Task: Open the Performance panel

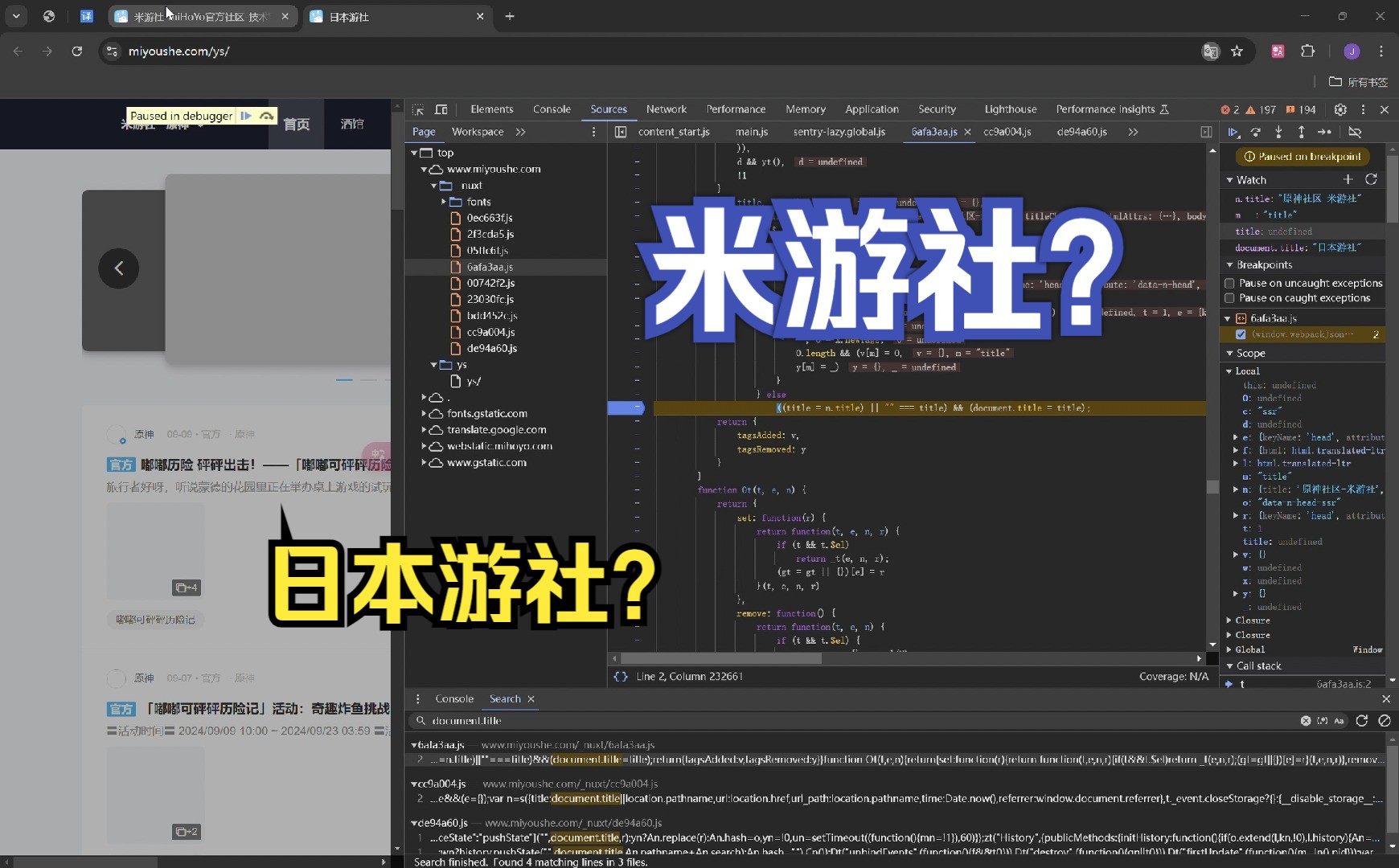Action: click(736, 109)
